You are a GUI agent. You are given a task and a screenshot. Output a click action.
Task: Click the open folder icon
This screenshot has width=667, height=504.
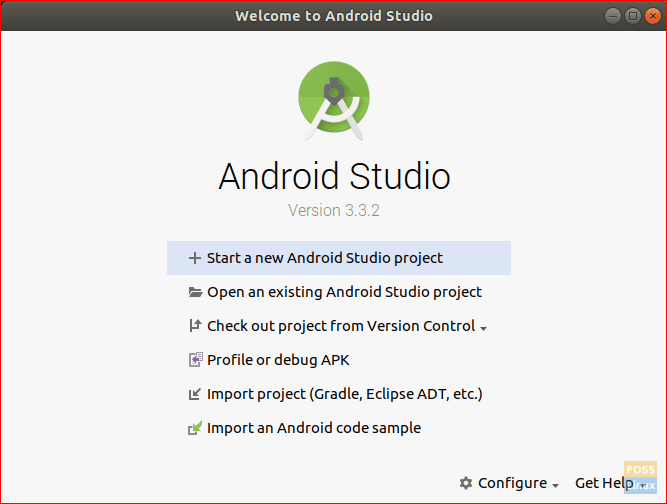pyautogui.click(x=195, y=292)
